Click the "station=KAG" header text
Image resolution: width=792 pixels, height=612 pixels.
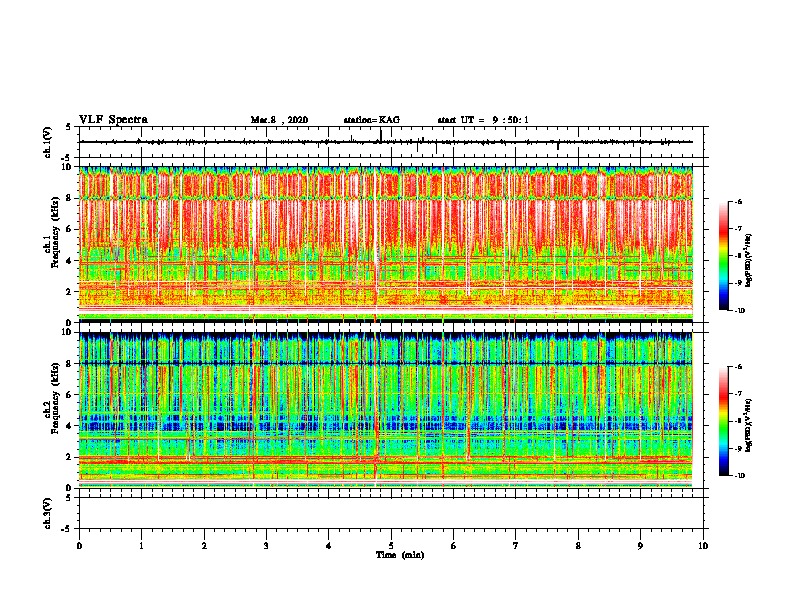tap(372, 120)
